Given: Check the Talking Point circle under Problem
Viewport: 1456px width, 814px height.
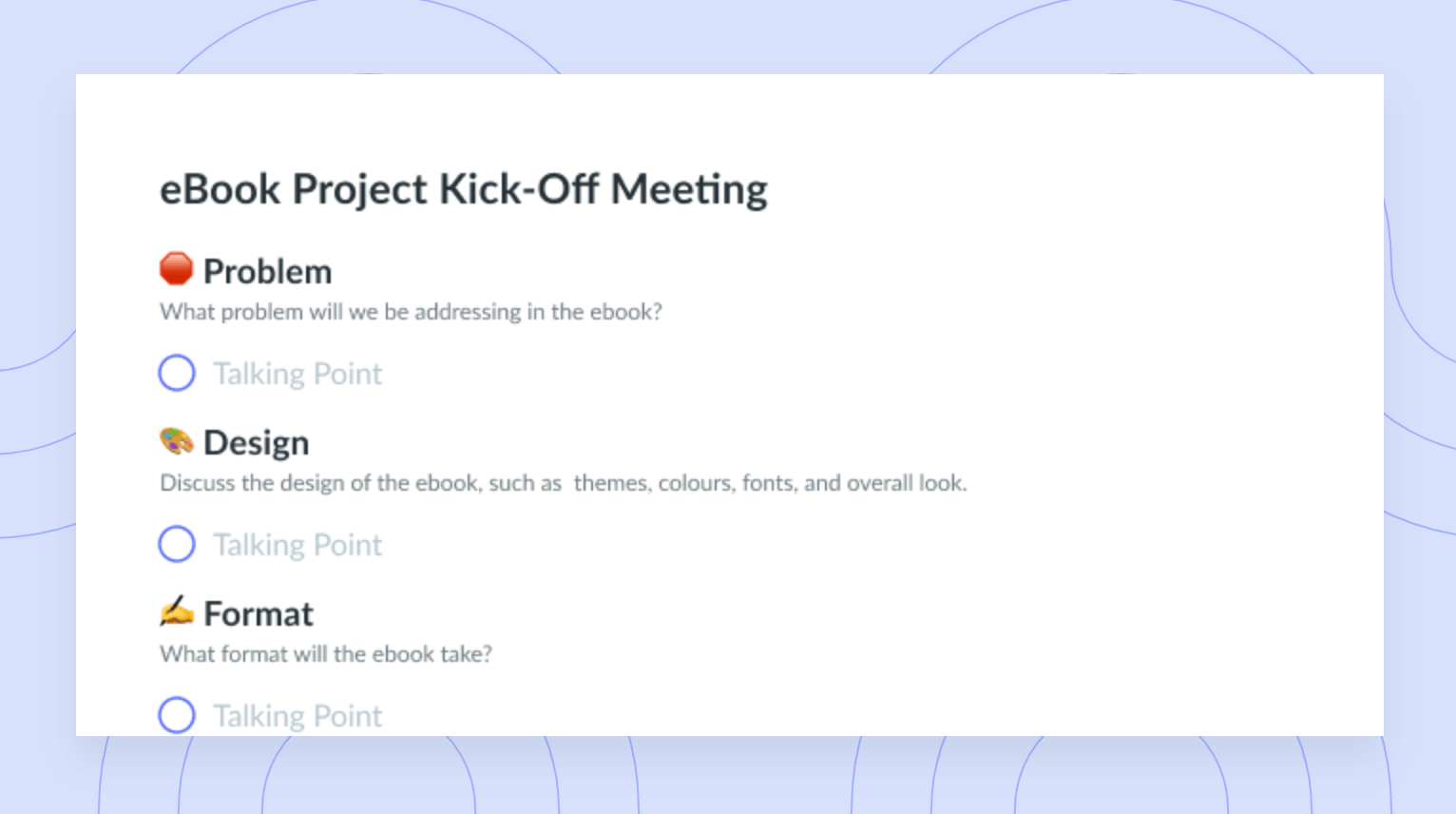Looking at the screenshot, I should [177, 373].
